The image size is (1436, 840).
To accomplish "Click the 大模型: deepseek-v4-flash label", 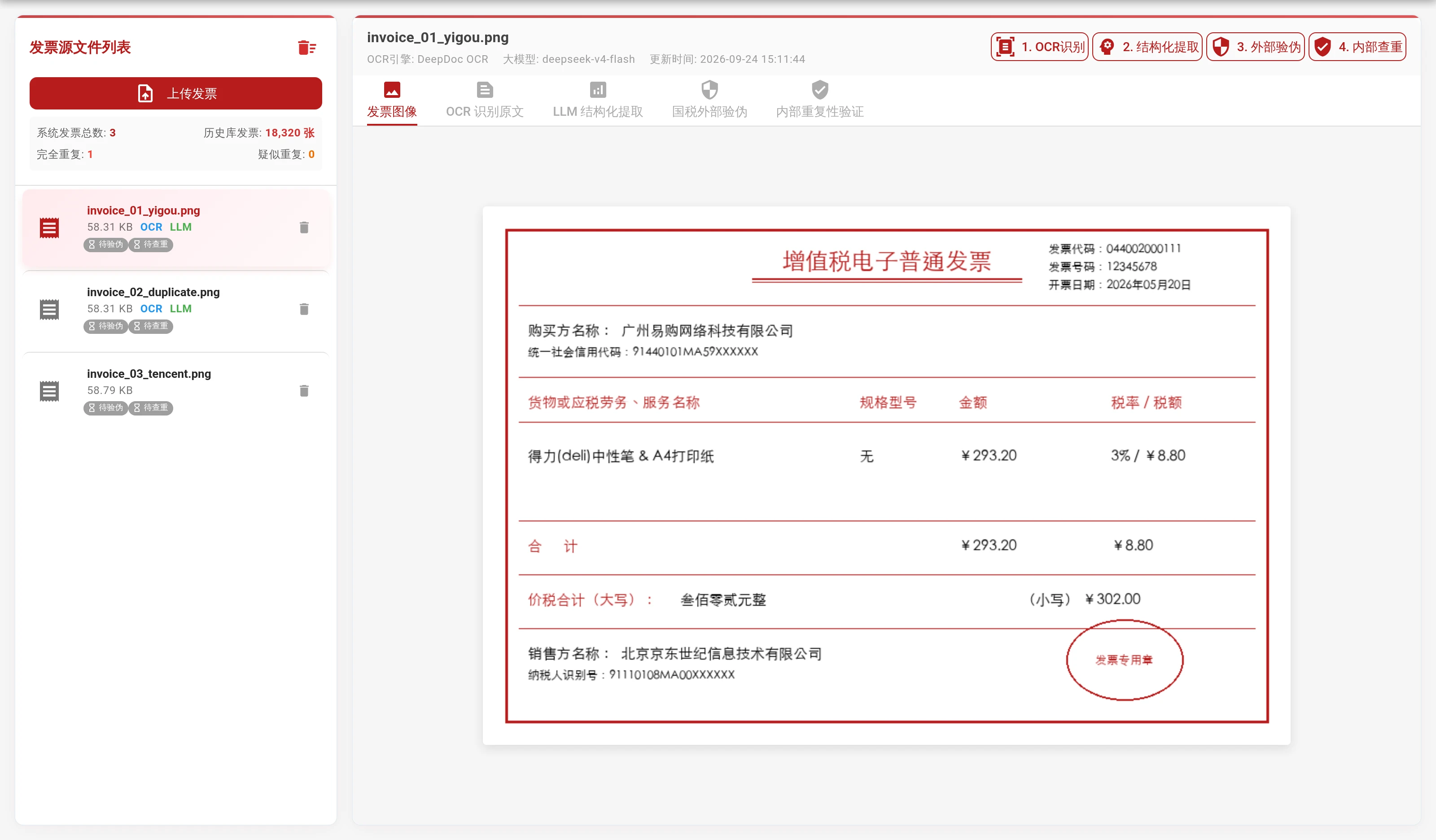I will pos(569,59).
